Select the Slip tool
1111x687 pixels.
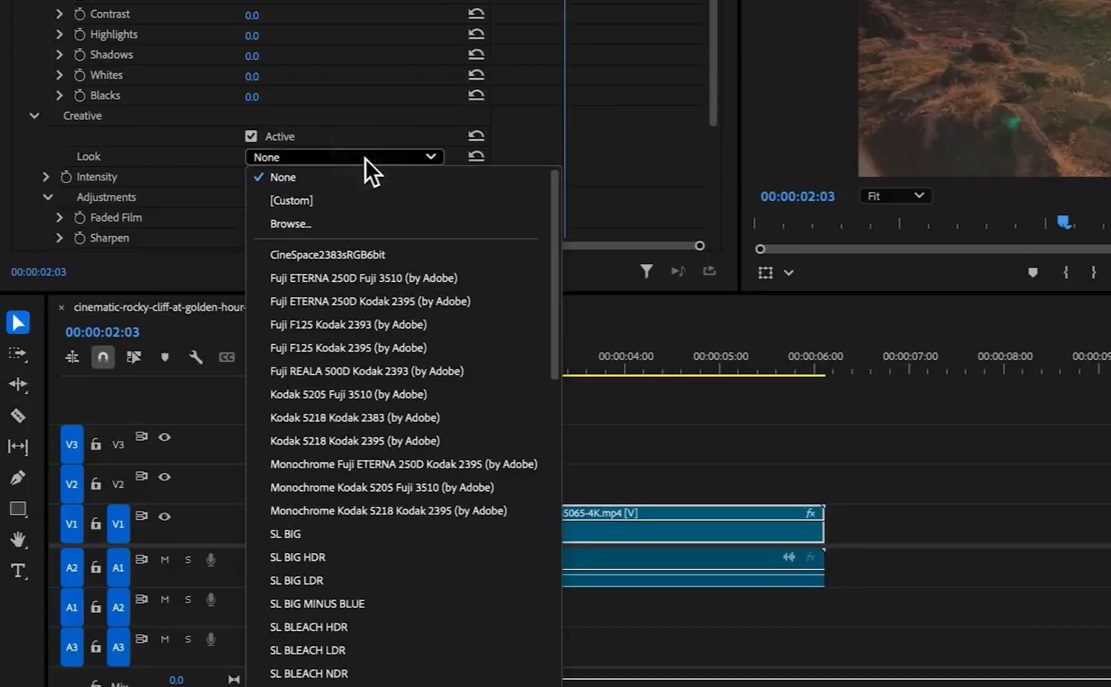(18, 447)
